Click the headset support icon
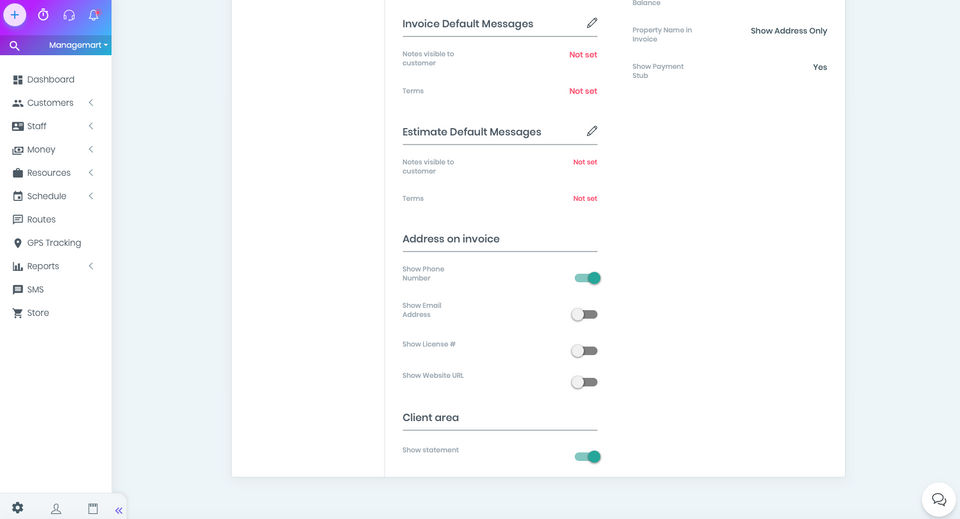Screen dimensions: 960x519 click(x=69, y=15)
